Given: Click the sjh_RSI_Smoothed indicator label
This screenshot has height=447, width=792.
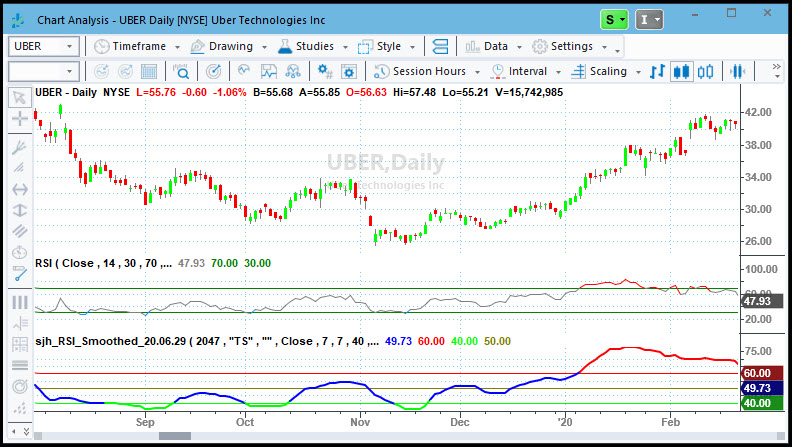Looking at the screenshot, I should click(207, 341).
